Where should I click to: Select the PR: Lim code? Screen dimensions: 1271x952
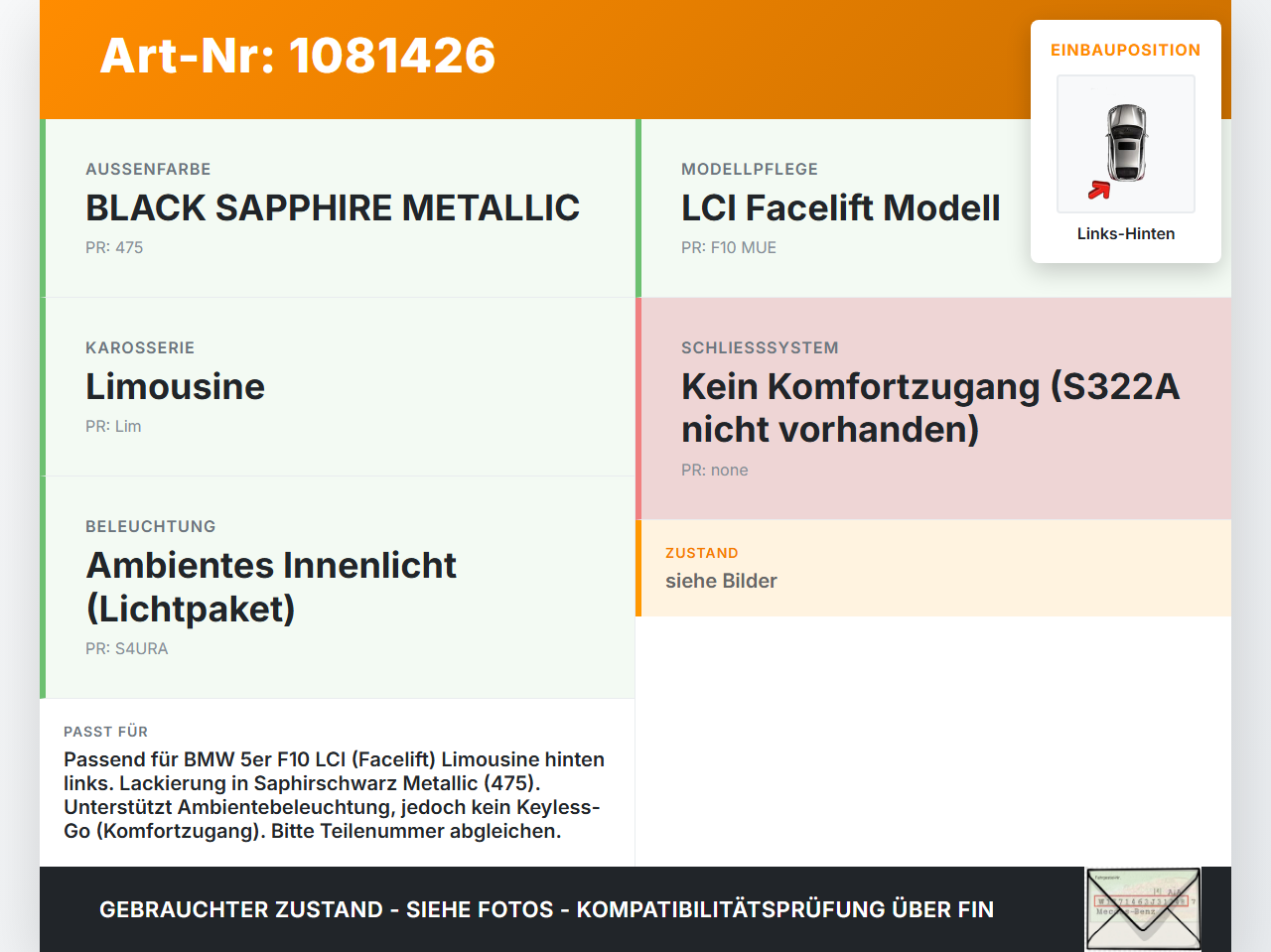(x=113, y=426)
